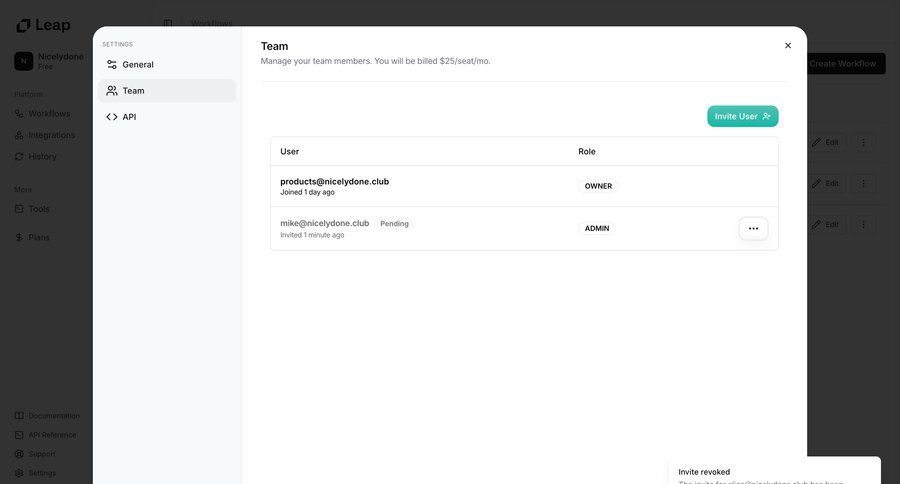900x484 pixels.
Task: Open Nicelydone workspace switcher in sidebar
Action: coord(49,61)
